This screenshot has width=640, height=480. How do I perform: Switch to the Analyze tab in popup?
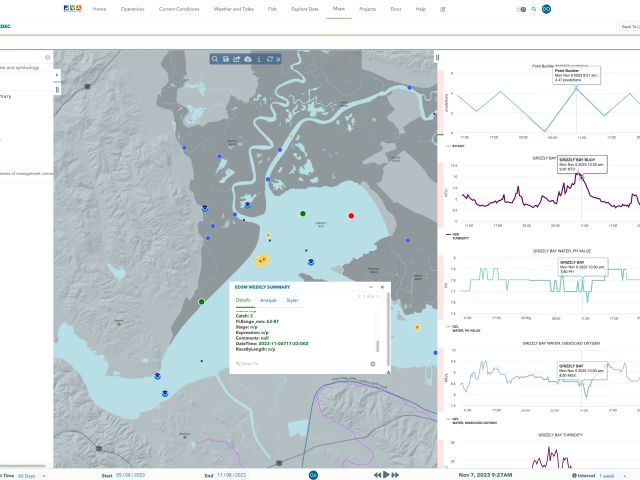click(x=268, y=300)
